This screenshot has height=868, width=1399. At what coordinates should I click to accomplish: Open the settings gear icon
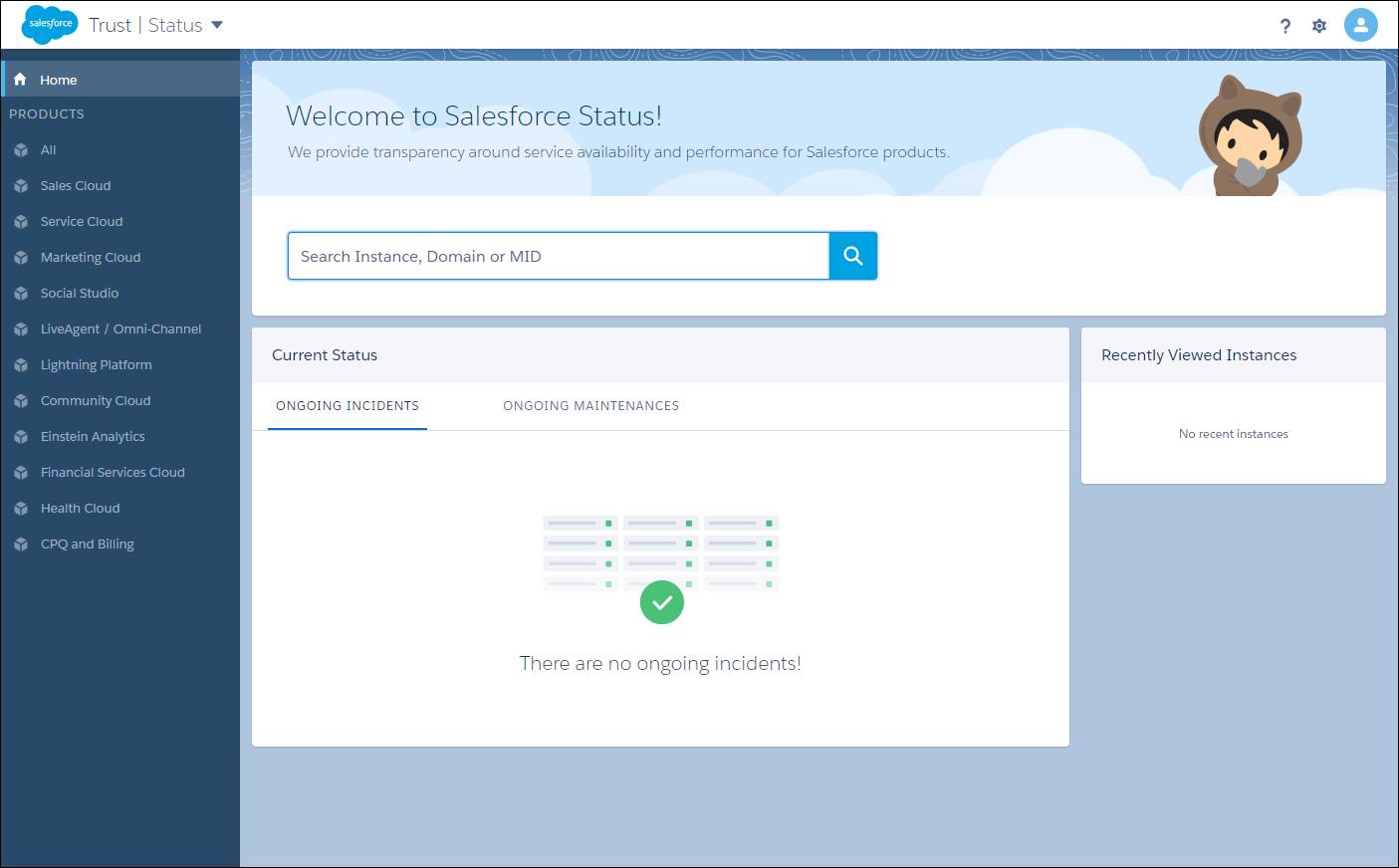1319,26
